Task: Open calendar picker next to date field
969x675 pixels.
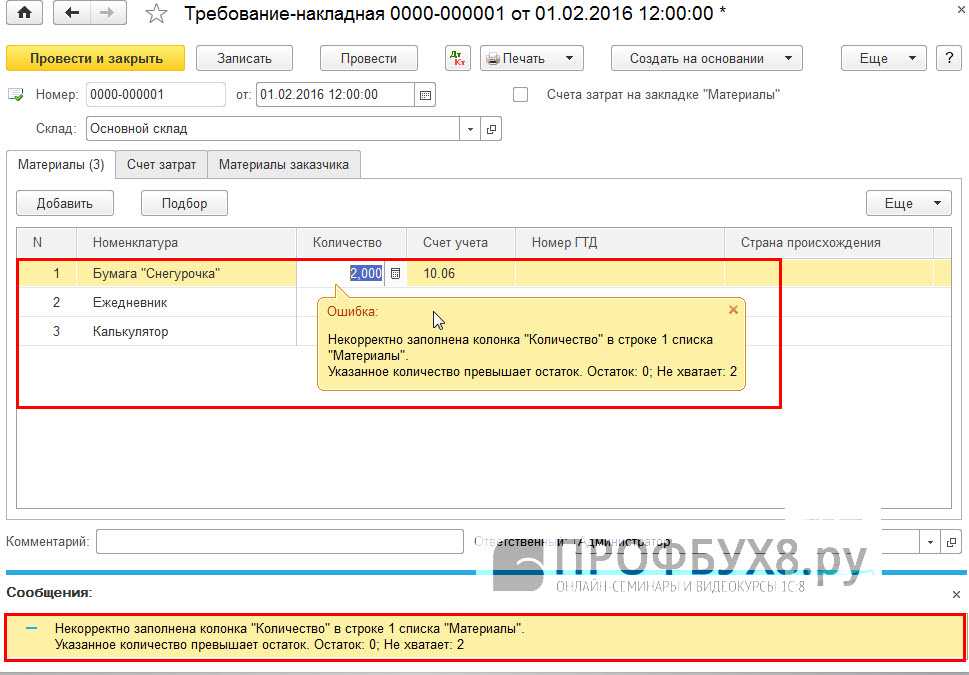Action: coord(425,95)
